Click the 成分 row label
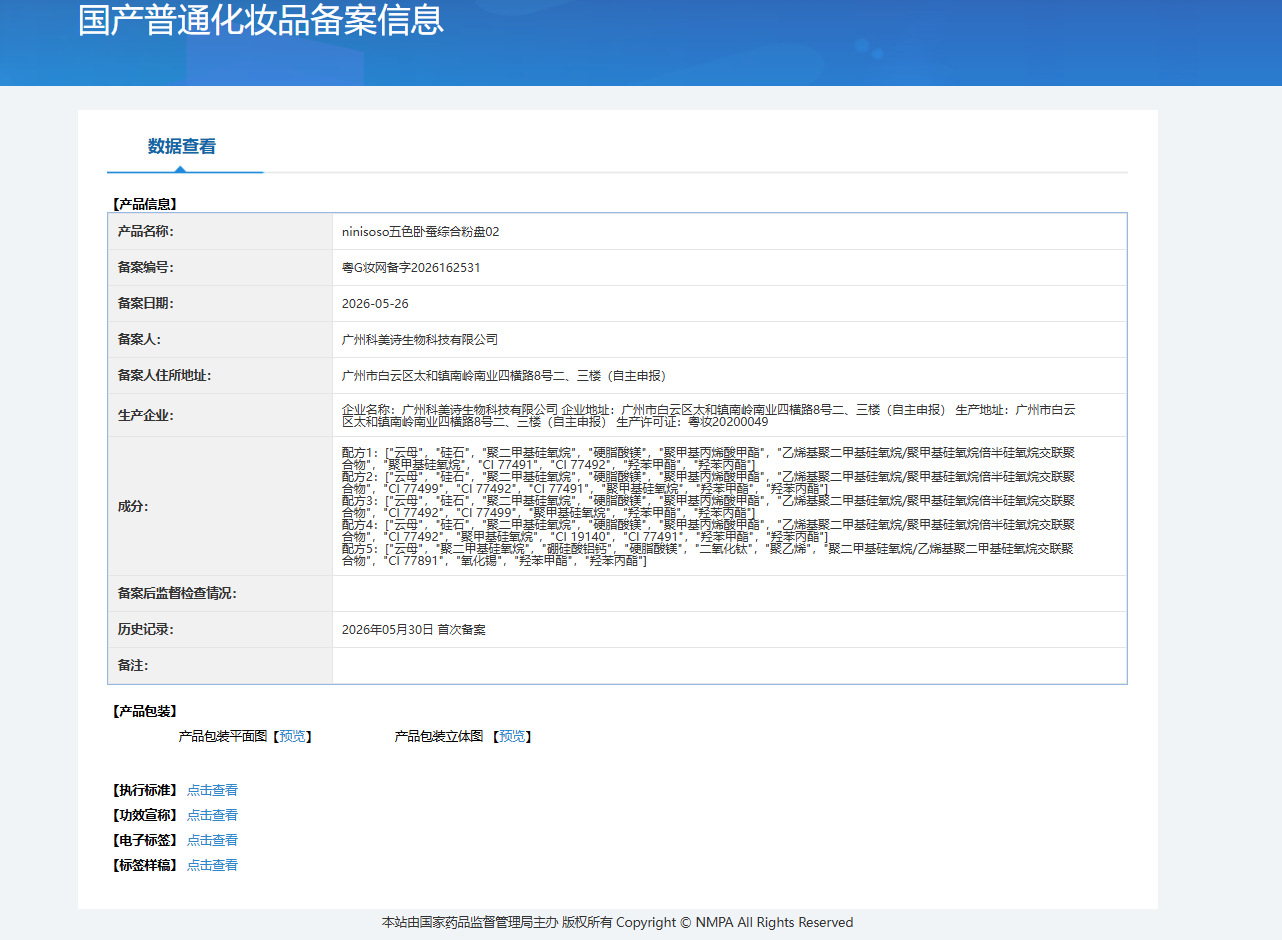 (x=133, y=506)
